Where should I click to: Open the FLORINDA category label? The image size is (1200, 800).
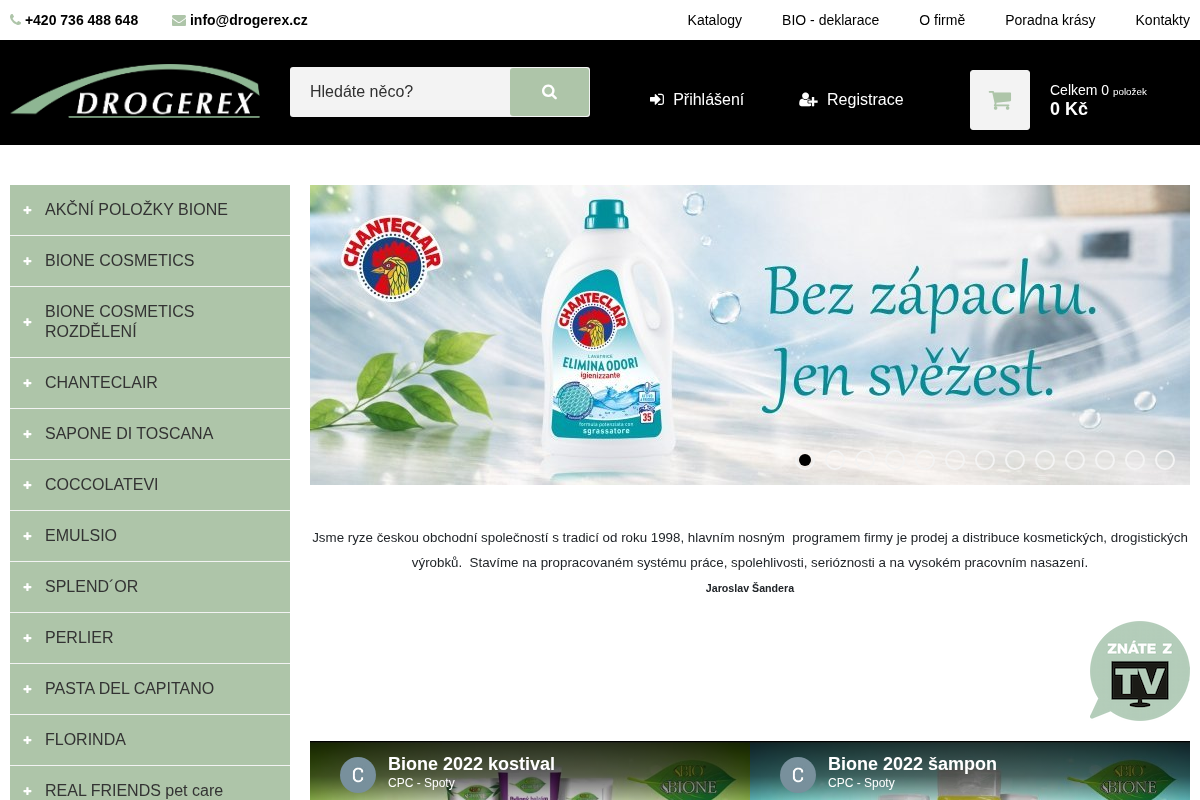tap(85, 740)
